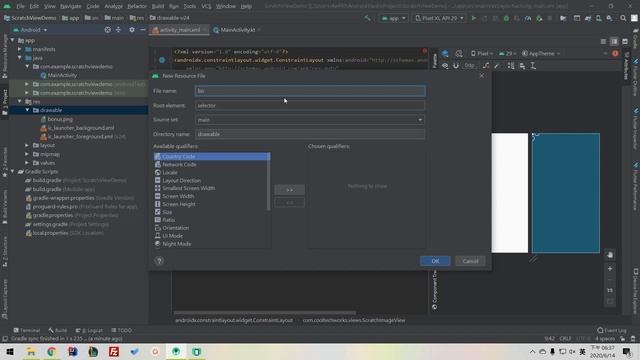Open the File menu
The width and height of the screenshot is (640, 360).
20,6
